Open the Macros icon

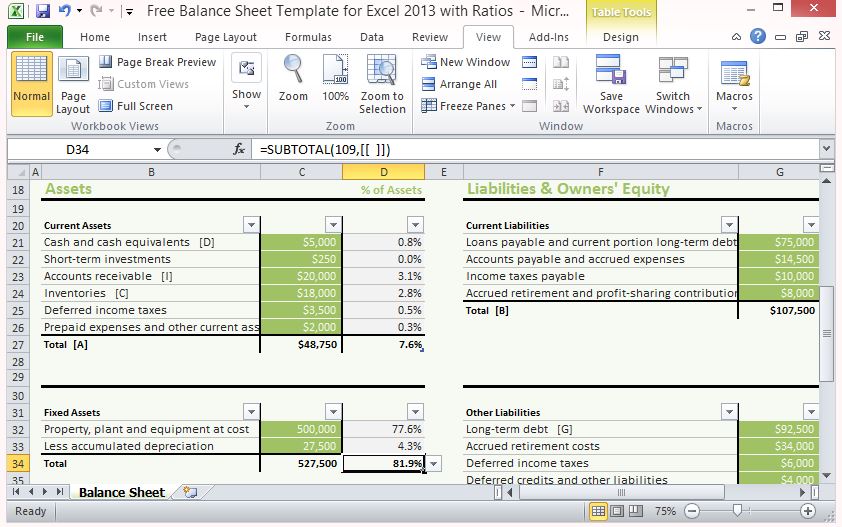tap(734, 74)
